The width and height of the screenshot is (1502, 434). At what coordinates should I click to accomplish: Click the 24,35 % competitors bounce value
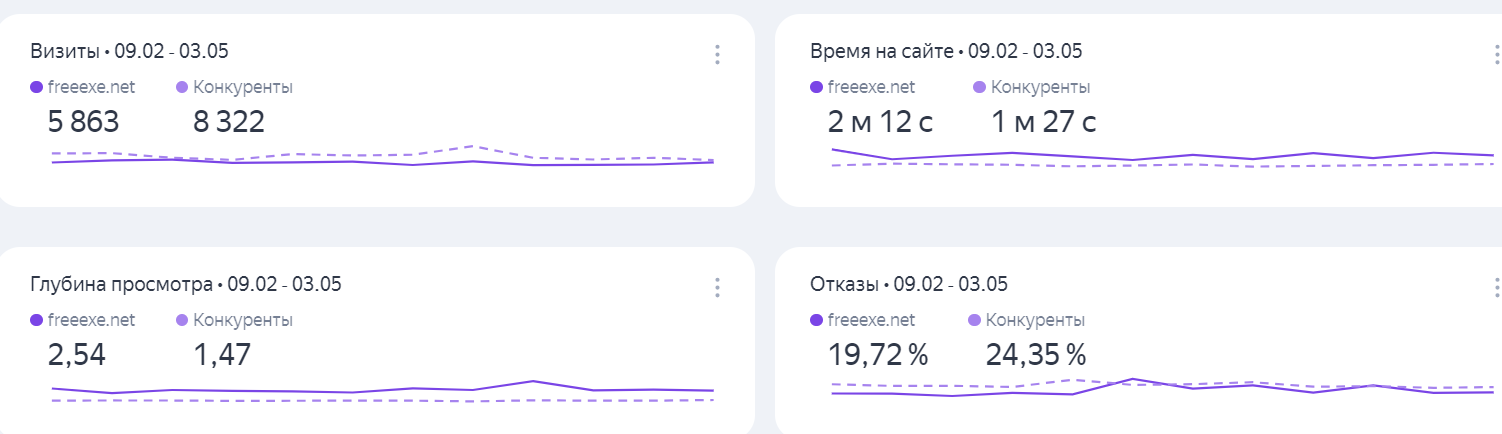(x=1036, y=355)
